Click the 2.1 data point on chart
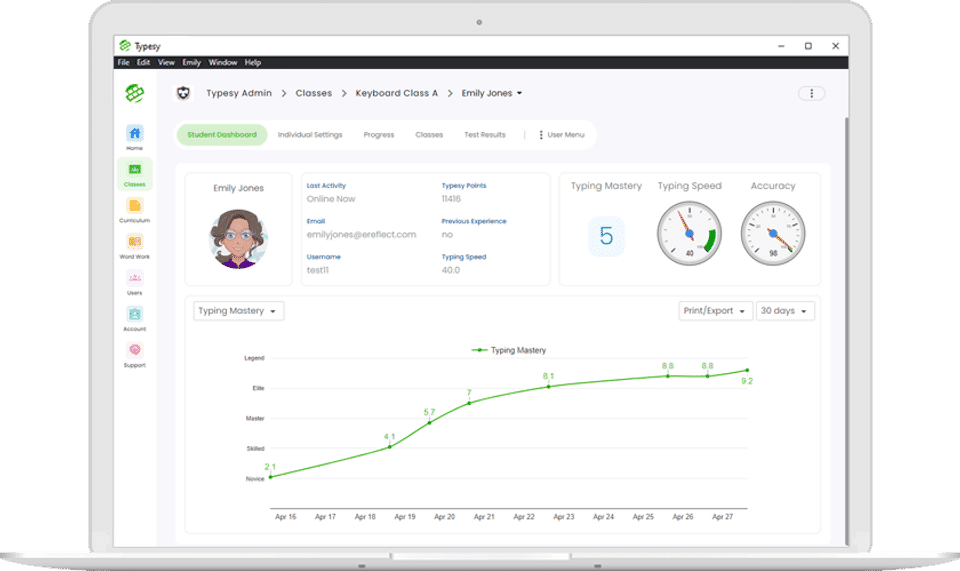 [271, 477]
